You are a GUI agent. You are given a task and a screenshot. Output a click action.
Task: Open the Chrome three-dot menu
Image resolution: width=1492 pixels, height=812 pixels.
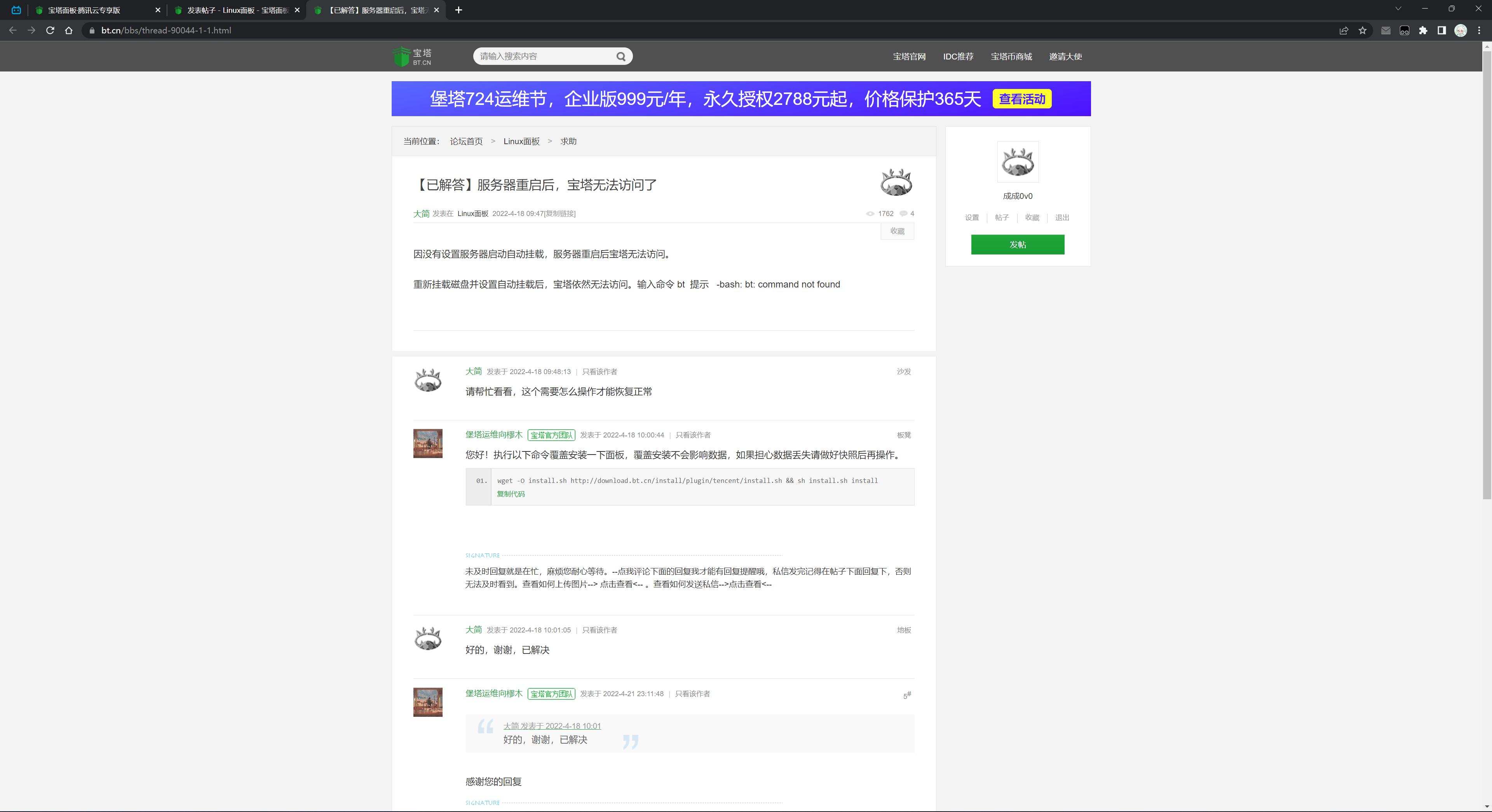point(1479,30)
